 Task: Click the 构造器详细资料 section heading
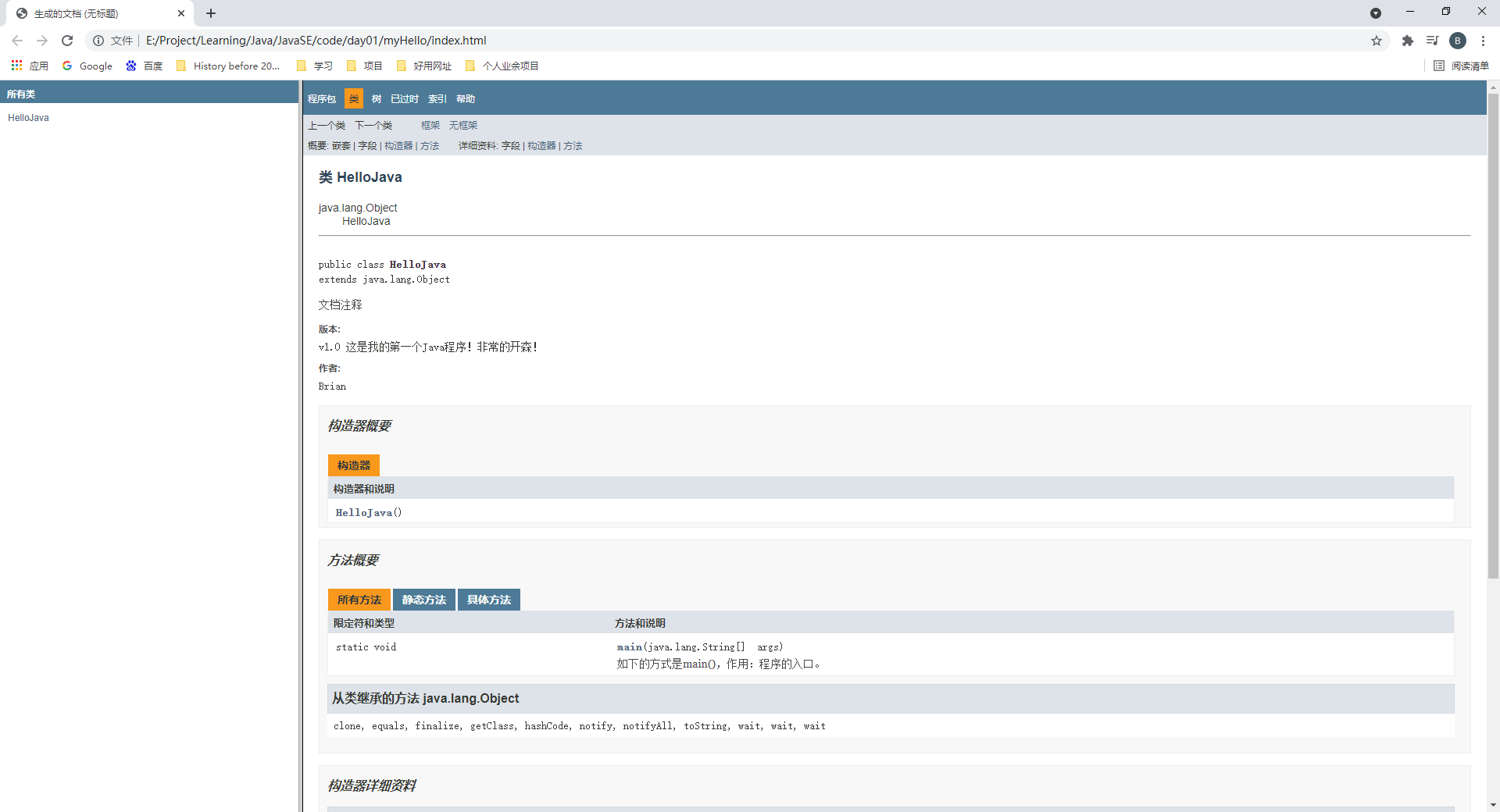(x=372, y=786)
